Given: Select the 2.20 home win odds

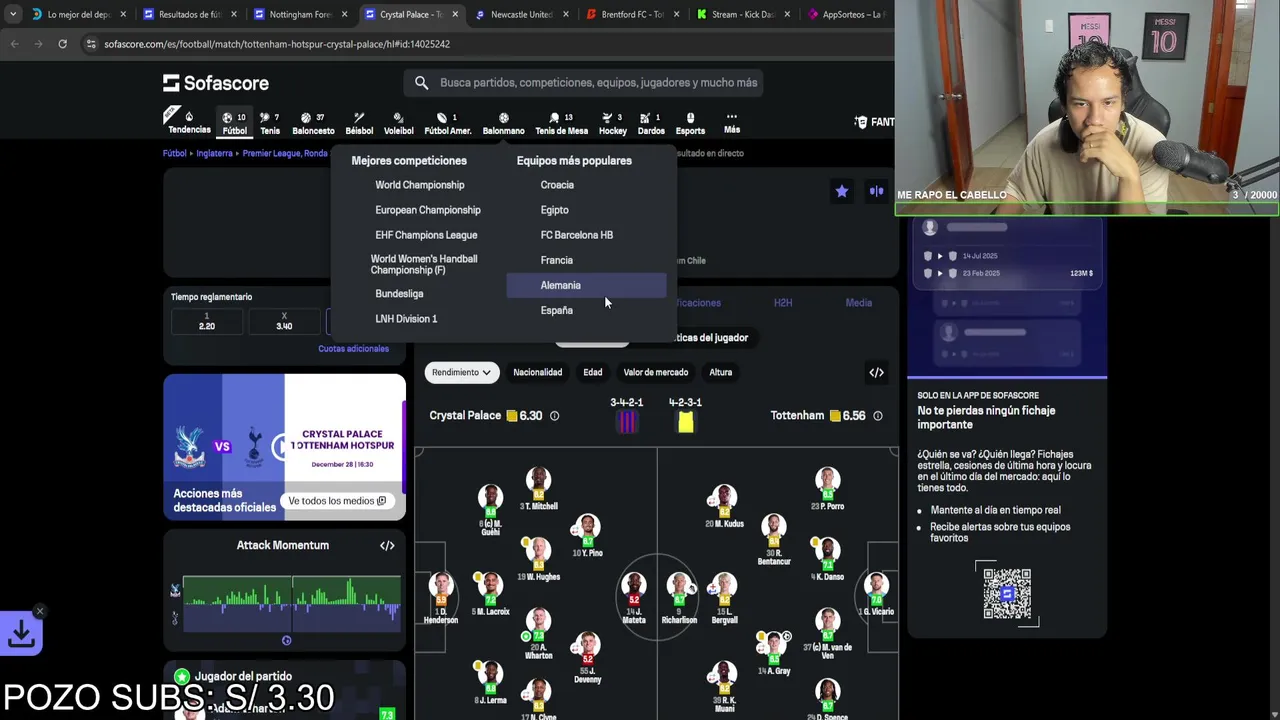Looking at the screenshot, I should pos(207,321).
